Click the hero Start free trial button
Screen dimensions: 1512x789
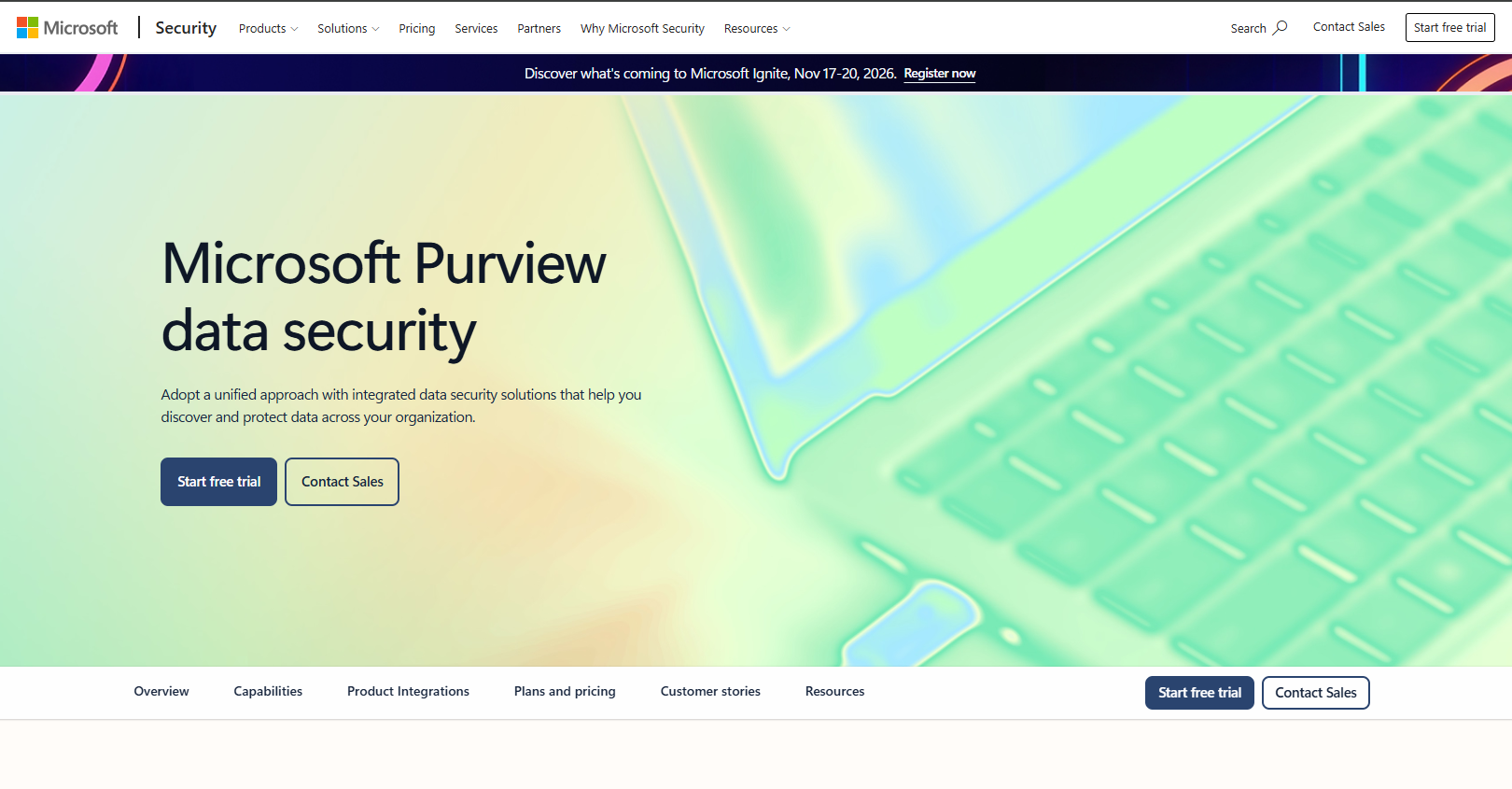218,482
